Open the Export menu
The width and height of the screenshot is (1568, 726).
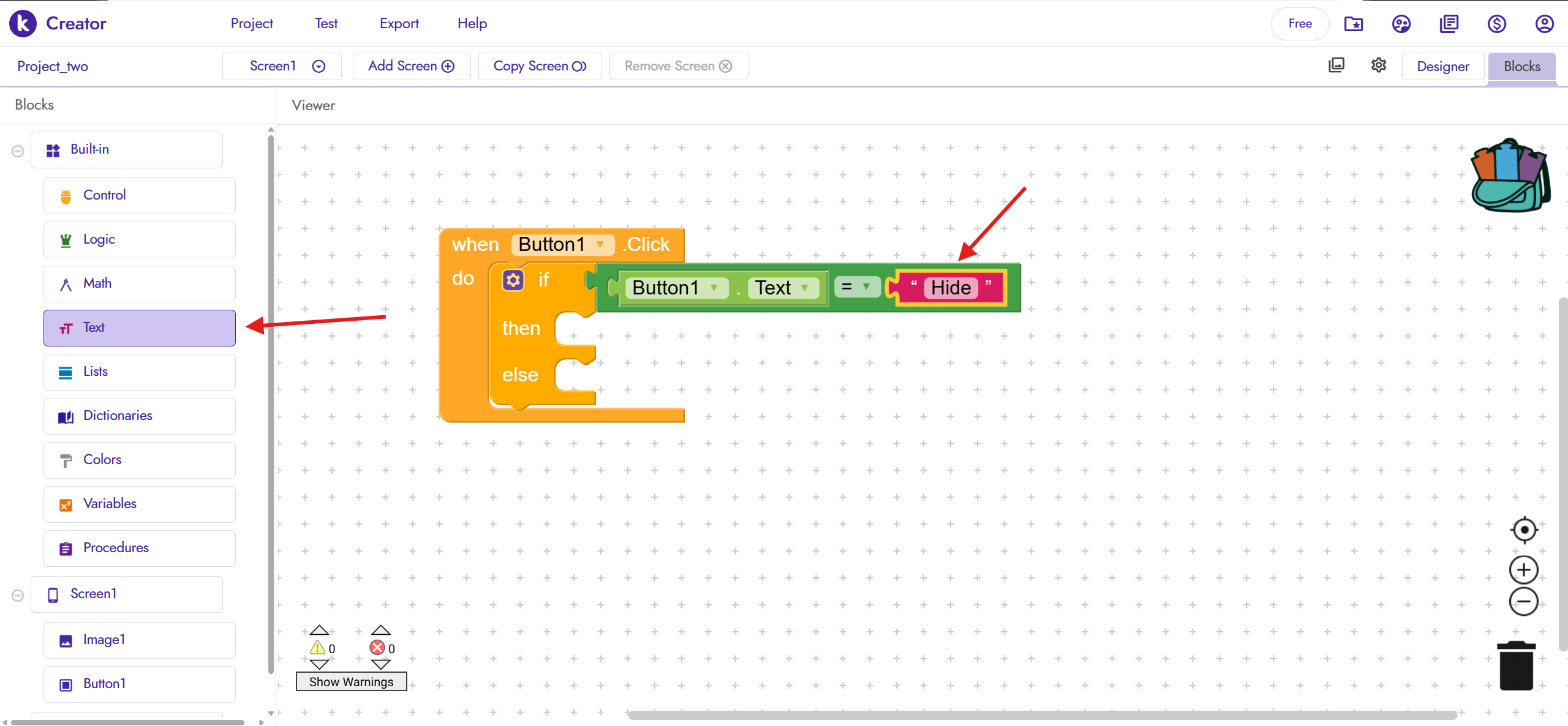click(399, 24)
